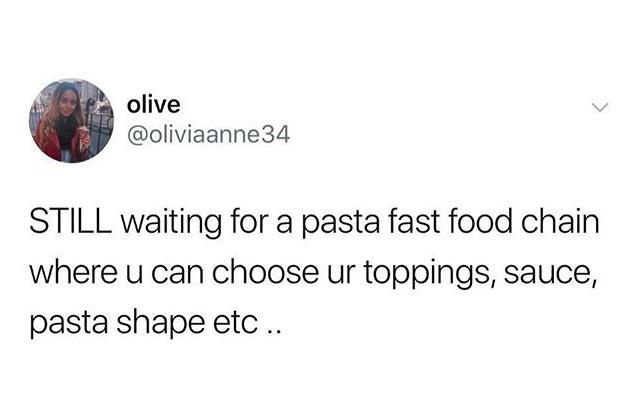Click the word "where" starting the second line
The image size is (638, 396).
click(74, 272)
